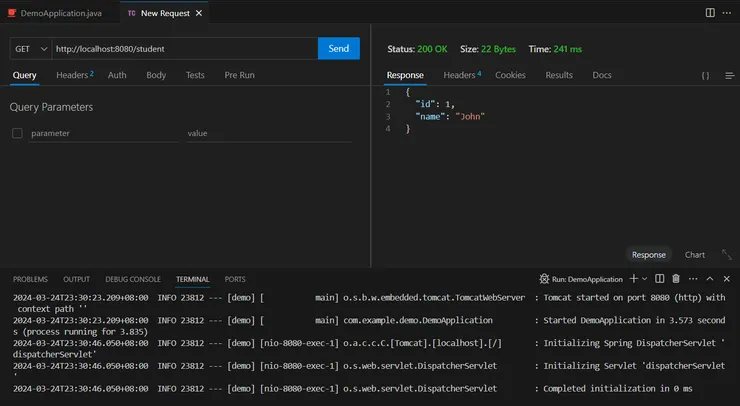Screen dimensions: 740x406
Task: Click the response format braces icon
Action: 705,76
